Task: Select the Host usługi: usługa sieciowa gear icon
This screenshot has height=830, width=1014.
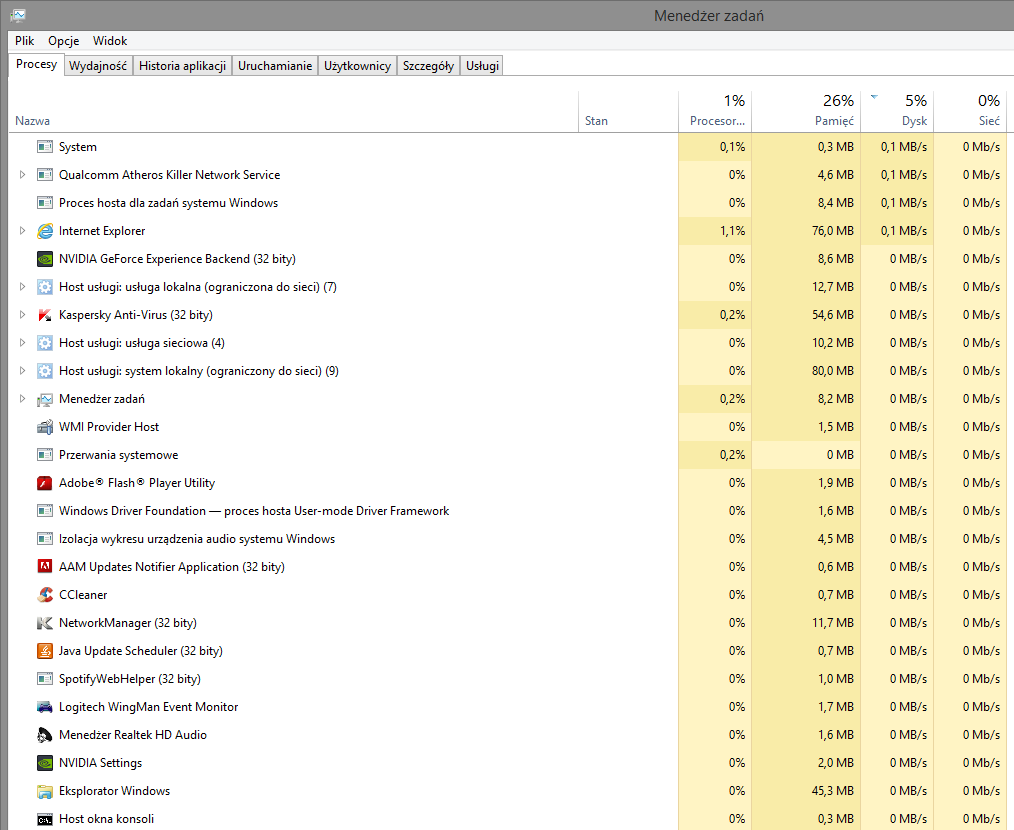Action: click(x=45, y=343)
